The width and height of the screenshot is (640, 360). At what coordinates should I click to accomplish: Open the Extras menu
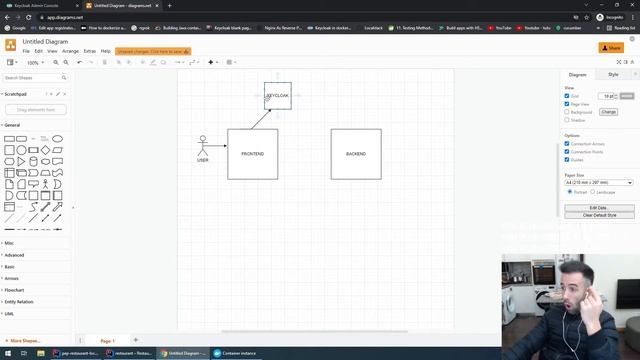coord(89,51)
